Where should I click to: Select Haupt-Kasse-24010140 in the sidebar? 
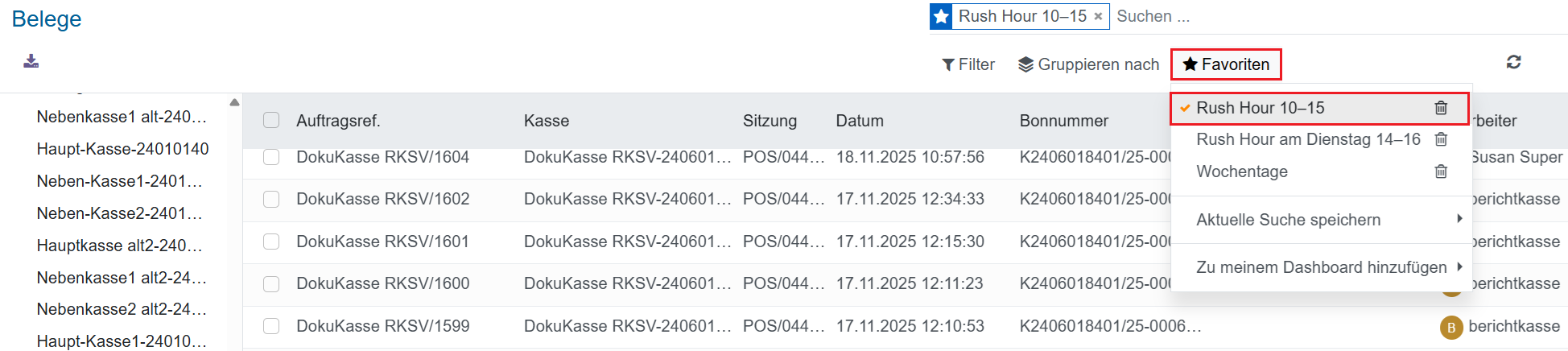[122, 149]
